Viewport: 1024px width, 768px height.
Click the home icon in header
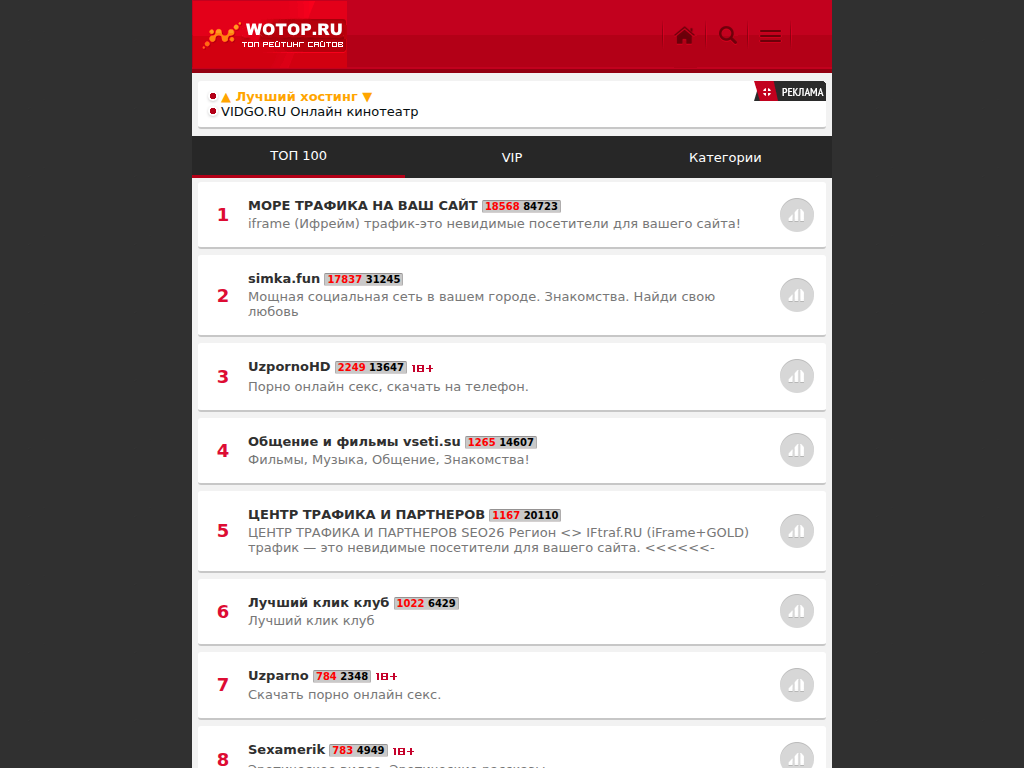pyautogui.click(x=684, y=36)
